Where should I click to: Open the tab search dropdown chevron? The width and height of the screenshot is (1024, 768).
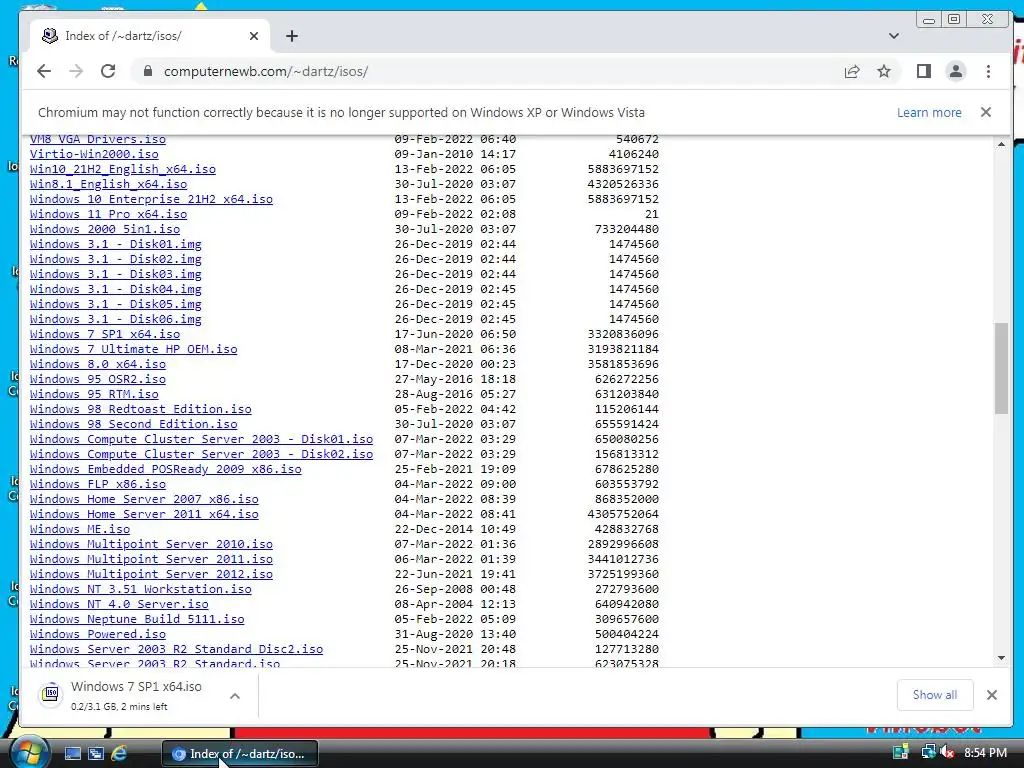tap(893, 36)
